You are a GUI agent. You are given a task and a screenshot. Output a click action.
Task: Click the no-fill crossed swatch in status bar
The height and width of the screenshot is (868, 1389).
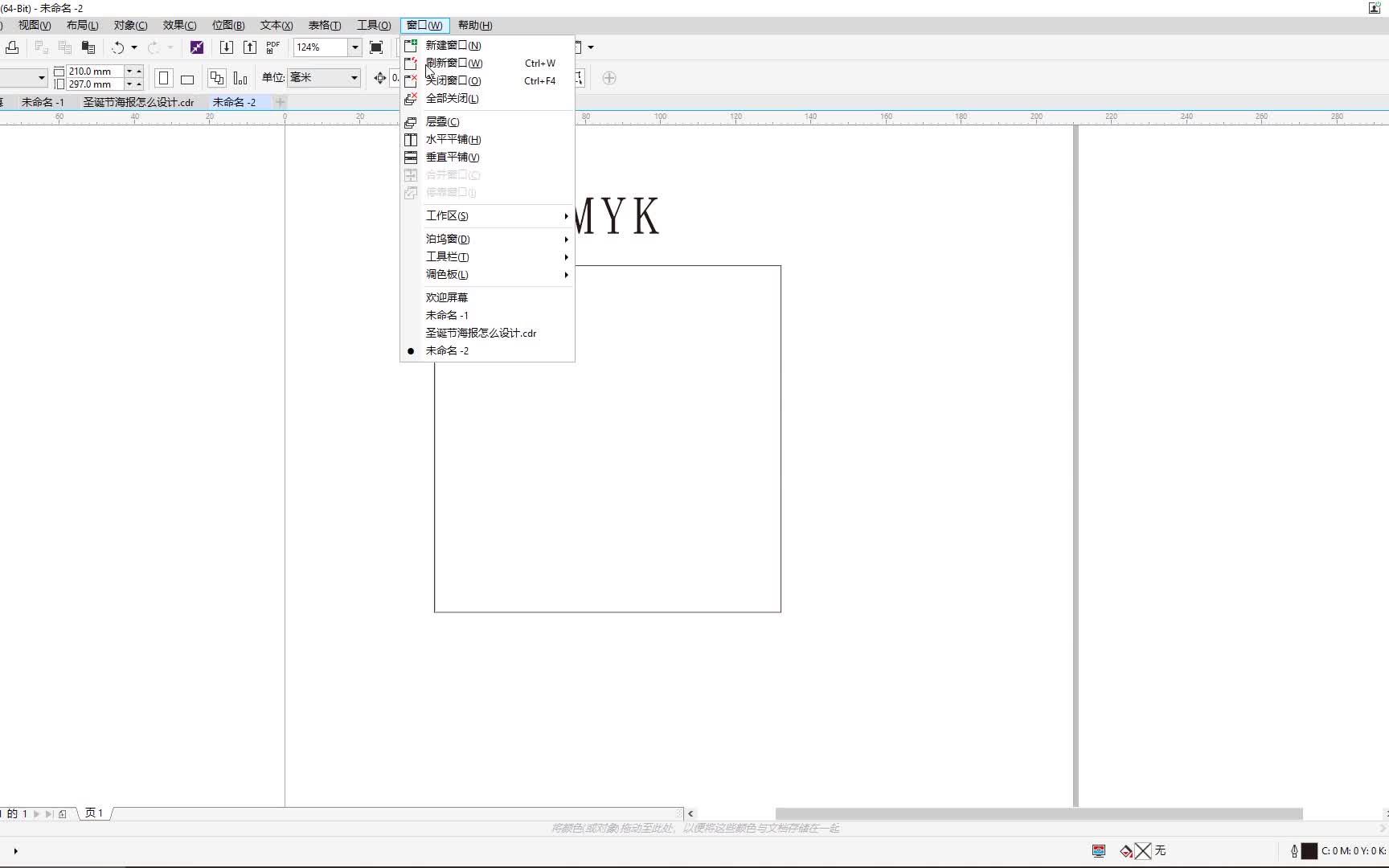click(x=1143, y=851)
